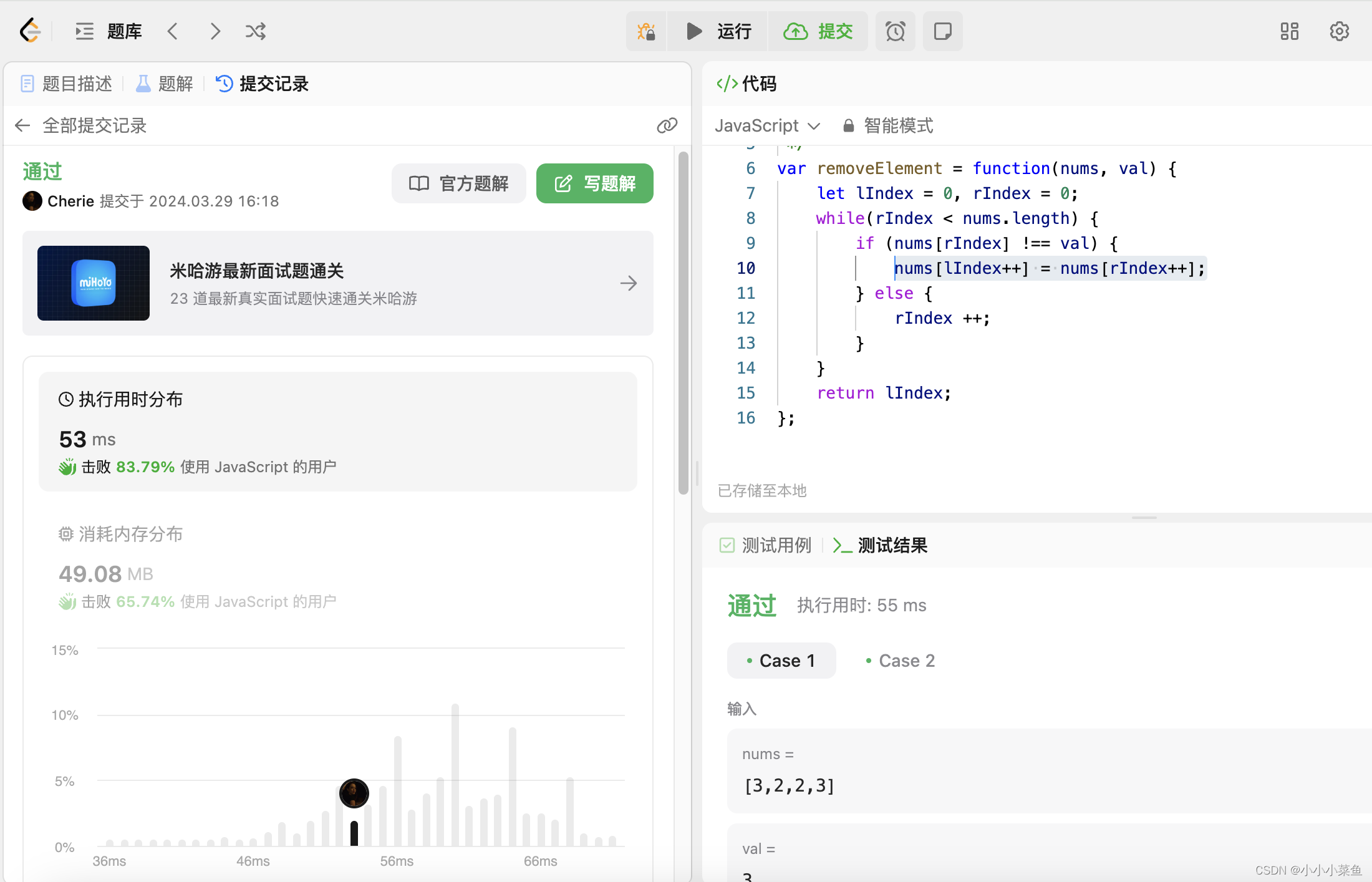Screen dimensions: 1372x882
Task: Open 官方题解 official solution
Action: [458, 183]
